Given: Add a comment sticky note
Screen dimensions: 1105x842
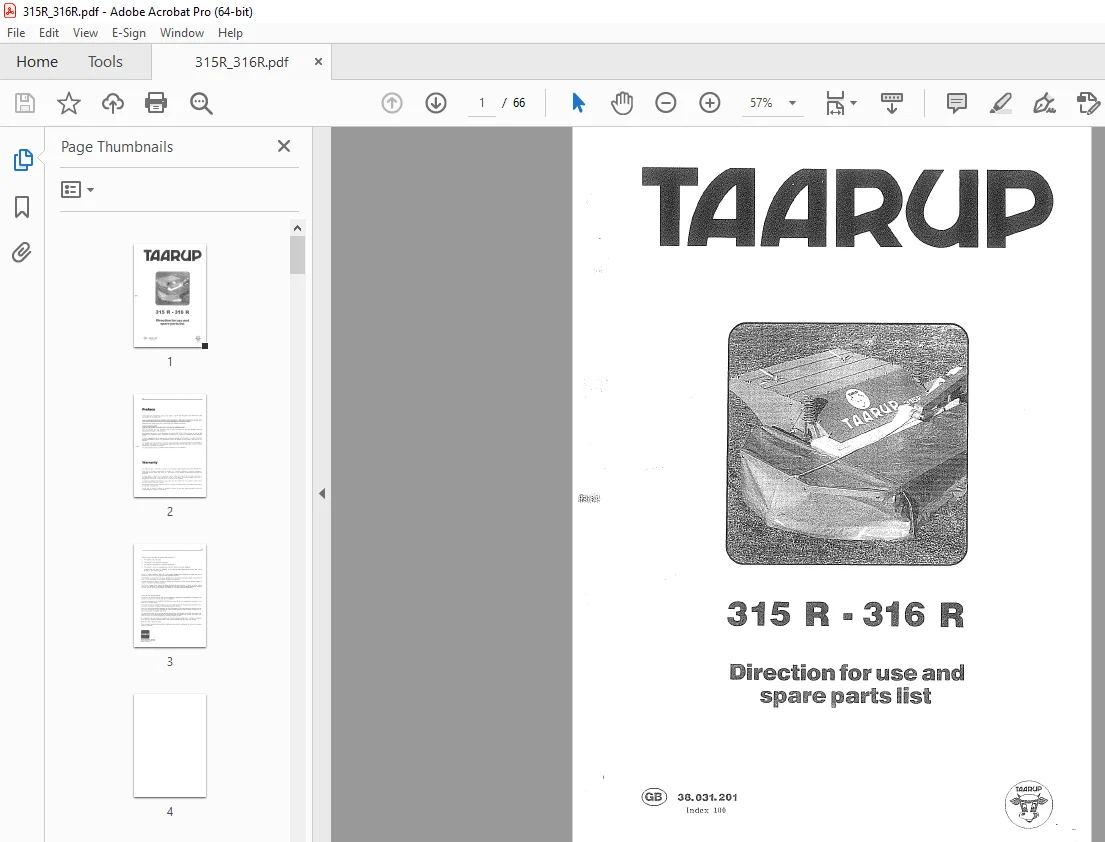Looking at the screenshot, I should point(956,103).
